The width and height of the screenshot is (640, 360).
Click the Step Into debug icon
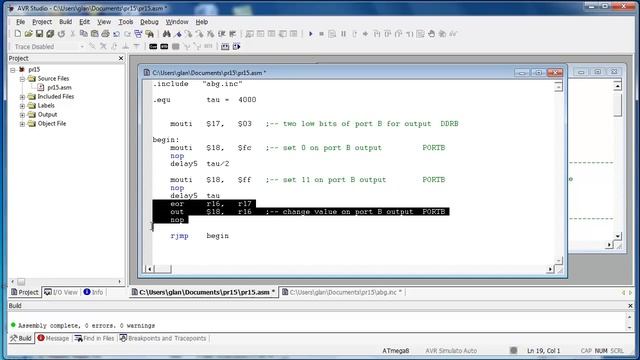377,34
